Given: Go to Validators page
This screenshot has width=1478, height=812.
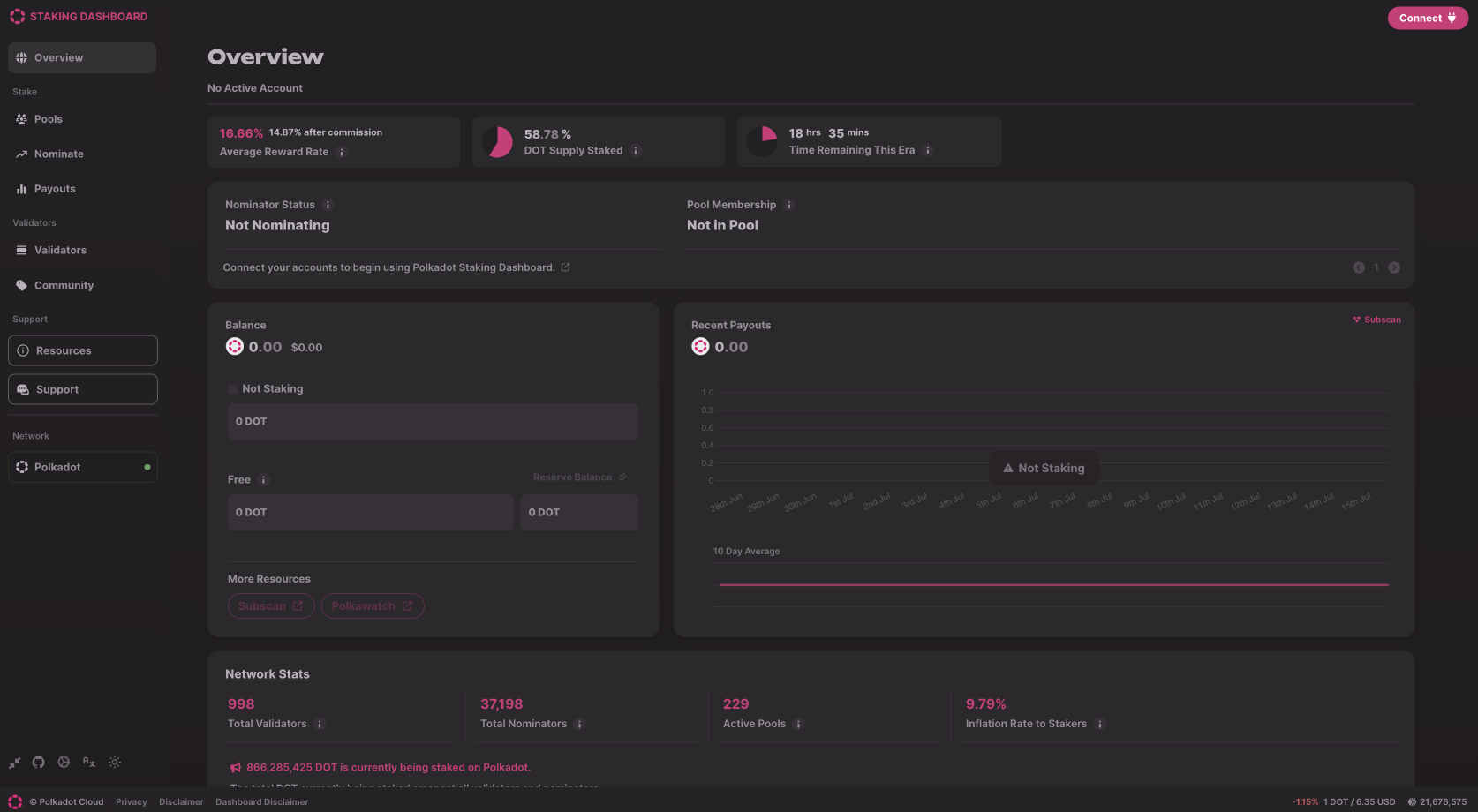Looking at the screenshot, I should click(82, 251).
